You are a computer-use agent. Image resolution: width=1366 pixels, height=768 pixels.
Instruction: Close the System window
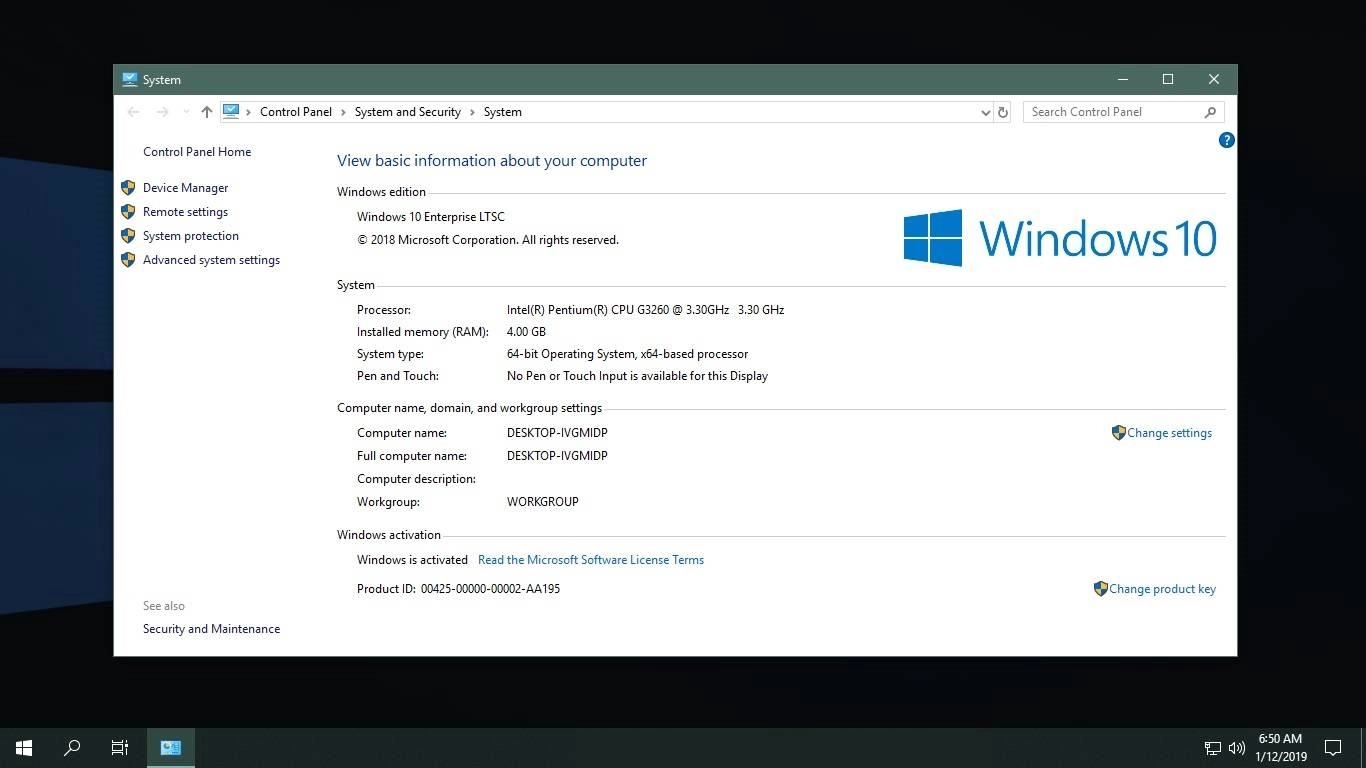pyautogui.click(x=1214, y=80)
